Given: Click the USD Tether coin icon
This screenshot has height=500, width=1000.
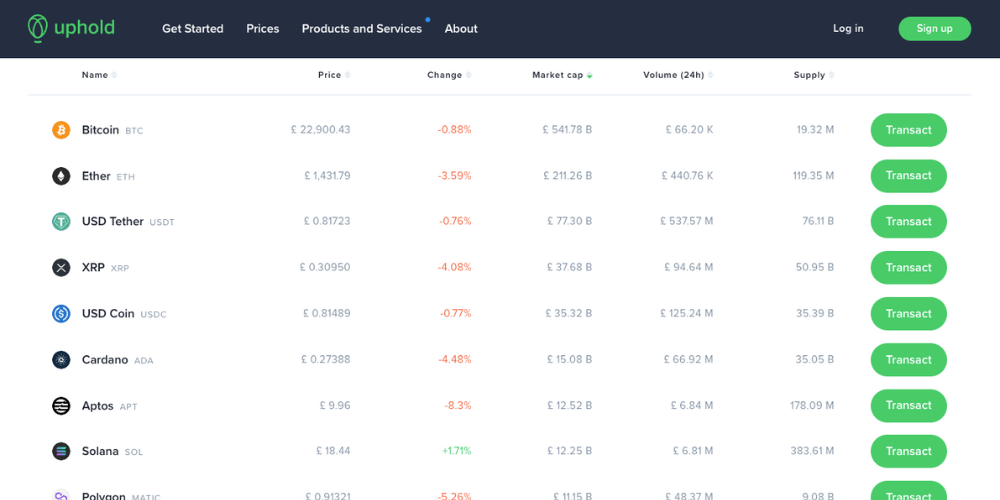Looking at the screenshot, I should tap(61, 222).
